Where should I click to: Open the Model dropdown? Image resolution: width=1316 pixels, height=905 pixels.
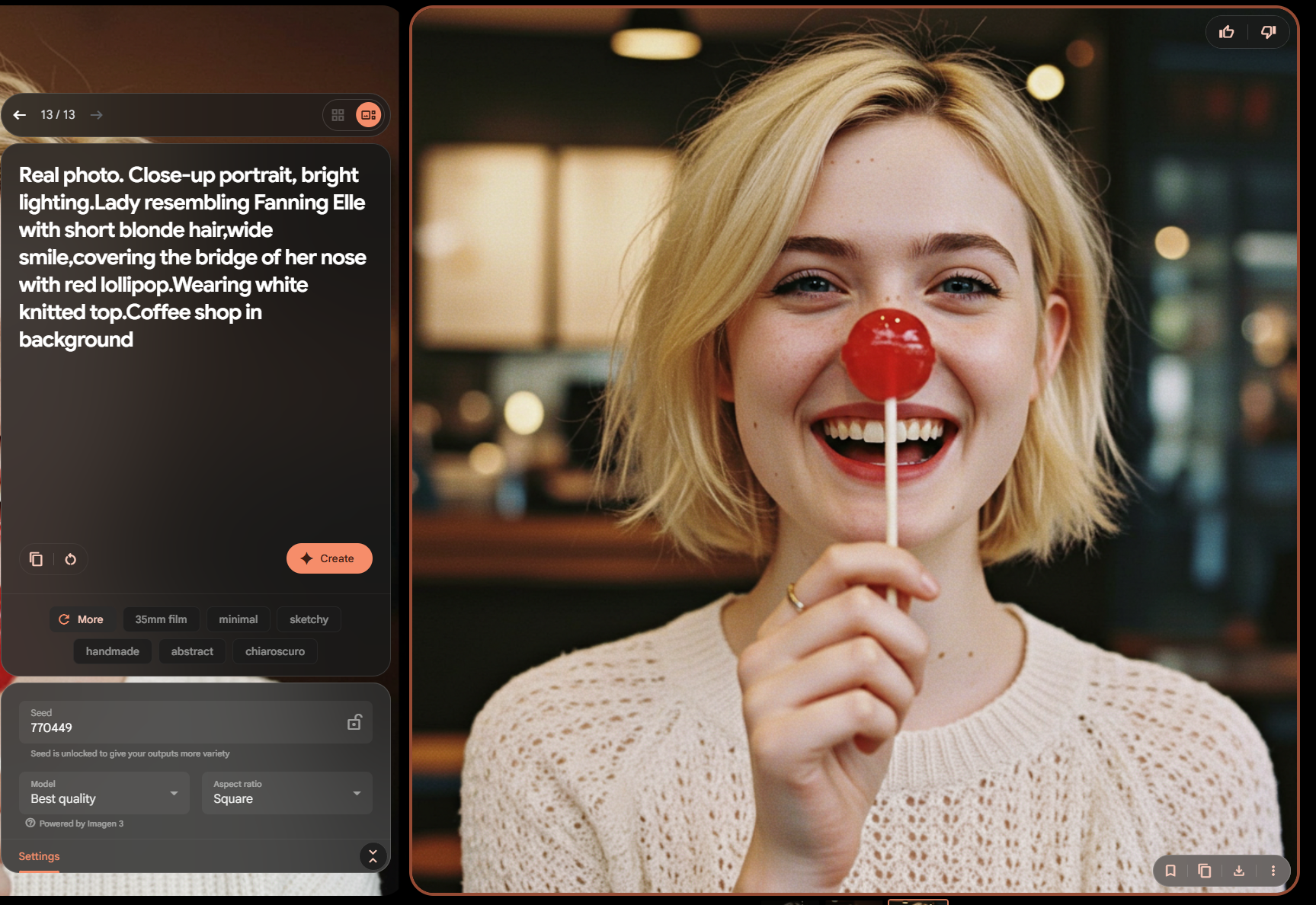click(x=104, y=793)
